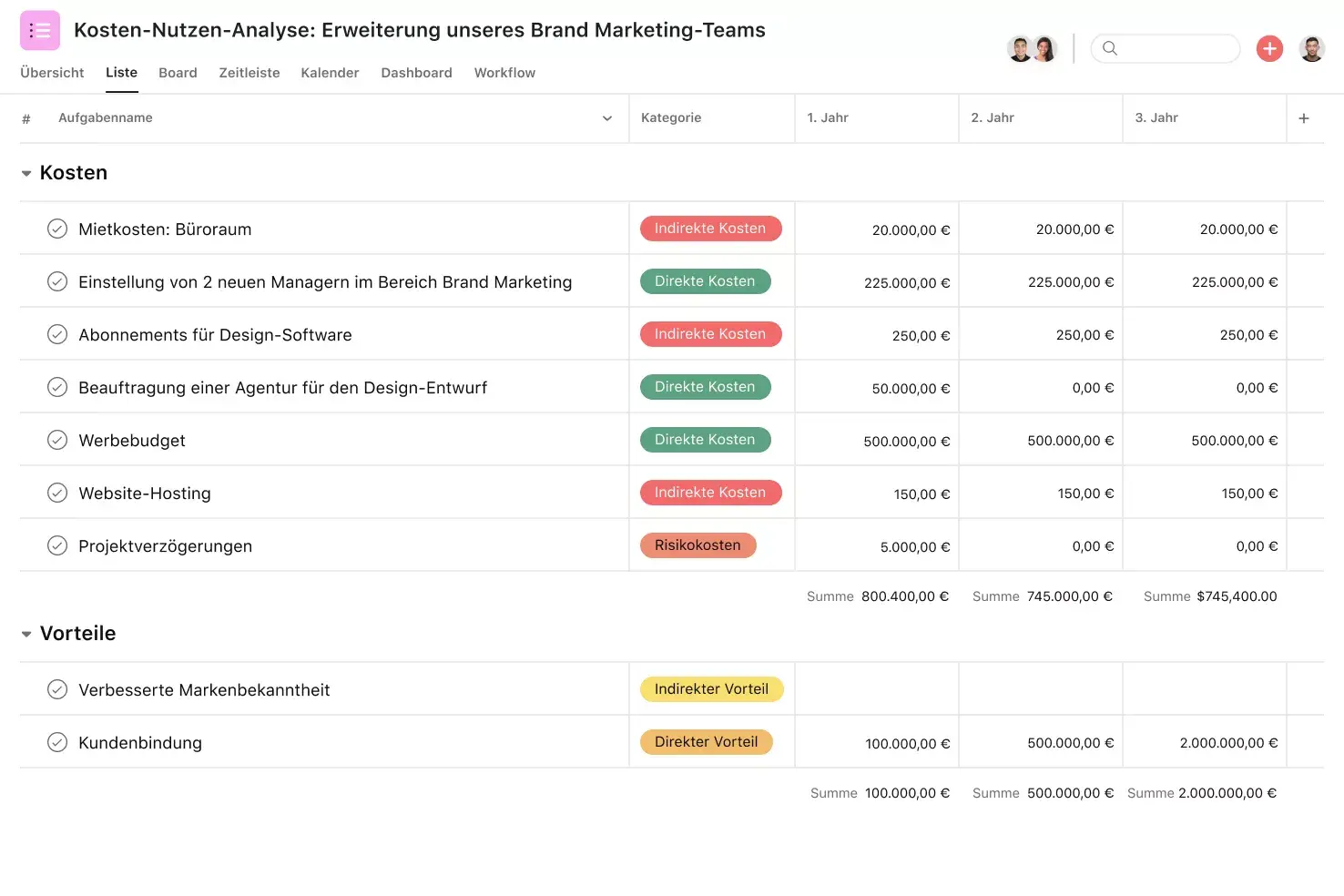Click the Indirekte Kosten tag for Mietkosten
The width and height of the screenshot is (1344, 896).
tap(710, 229)
